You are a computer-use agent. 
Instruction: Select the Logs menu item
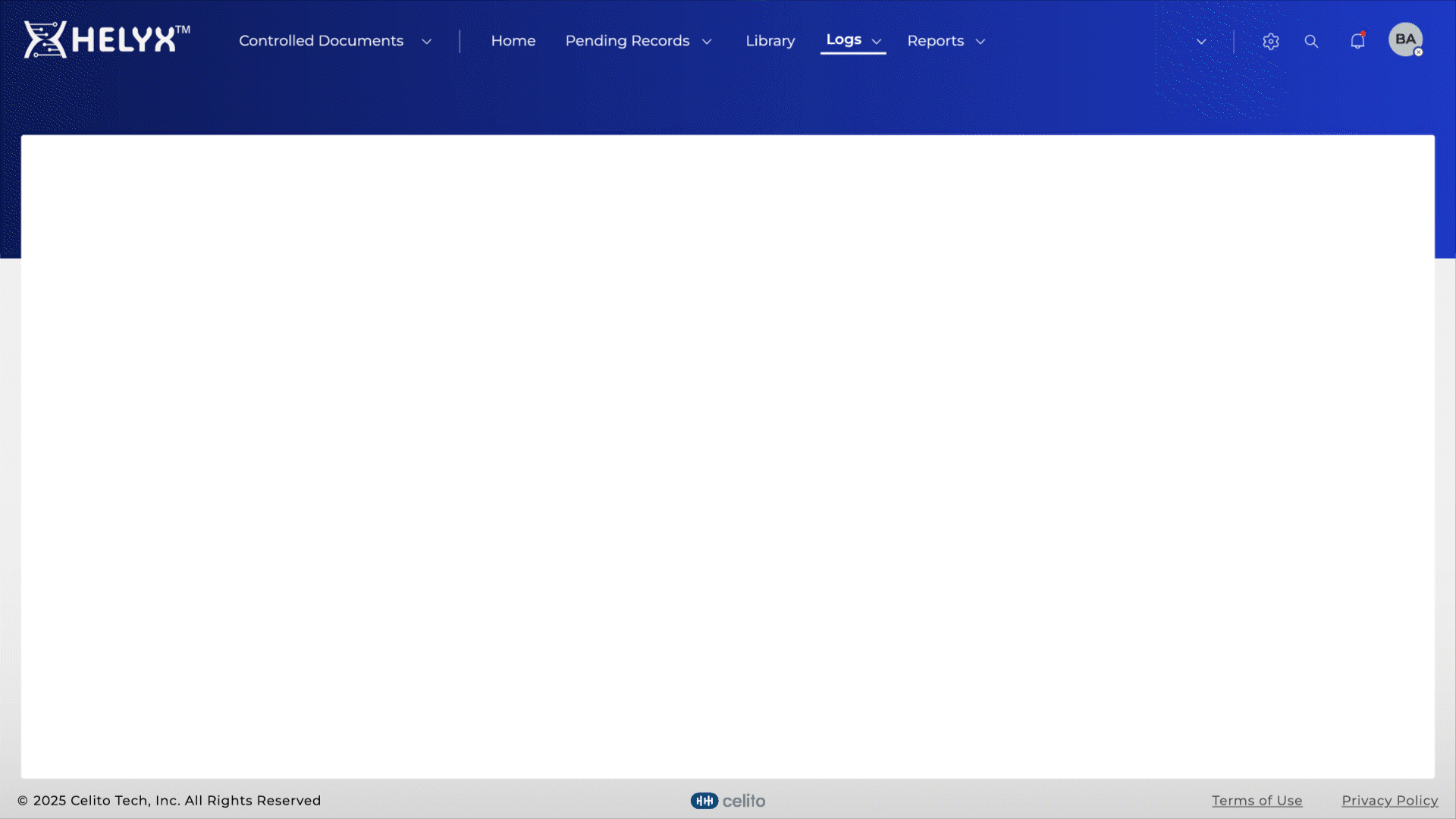click(843, 39)
